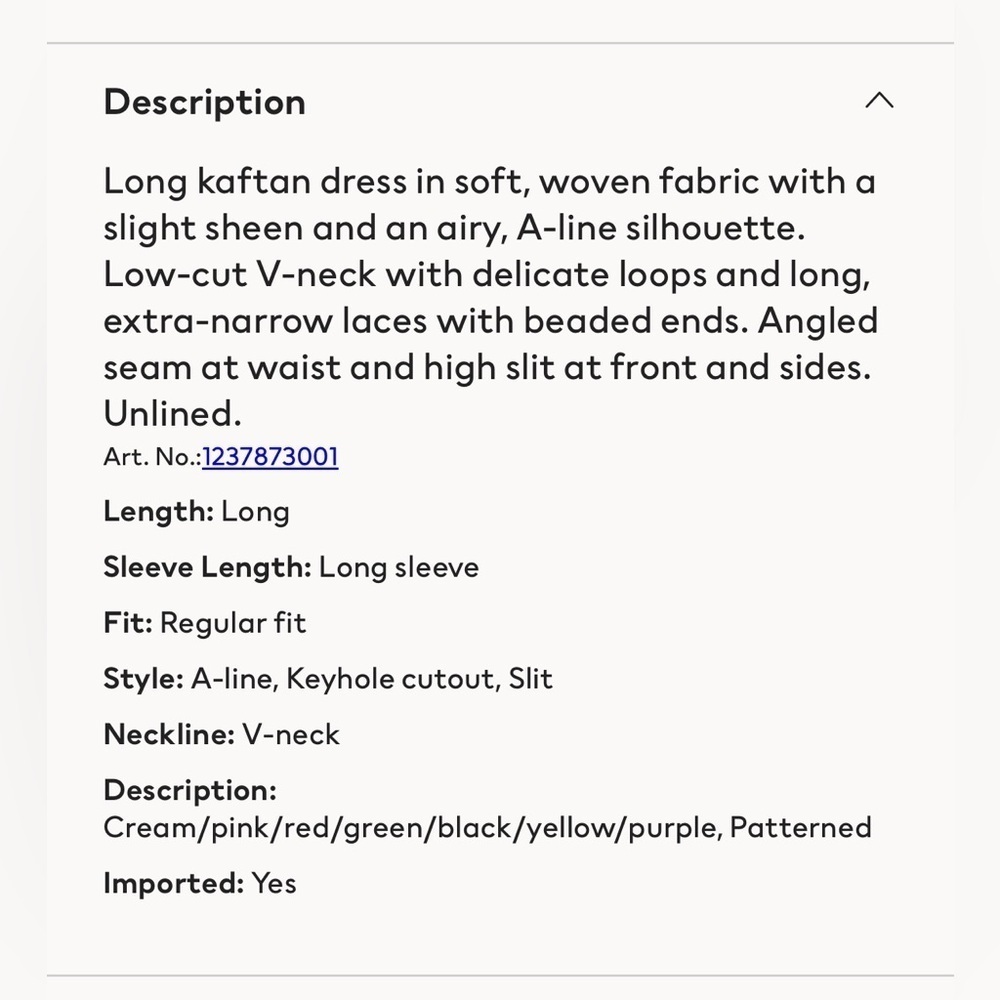Screen dimensions: 1000x1000
Task: Click the 'Yes' imported value
Action: [274, 883]
